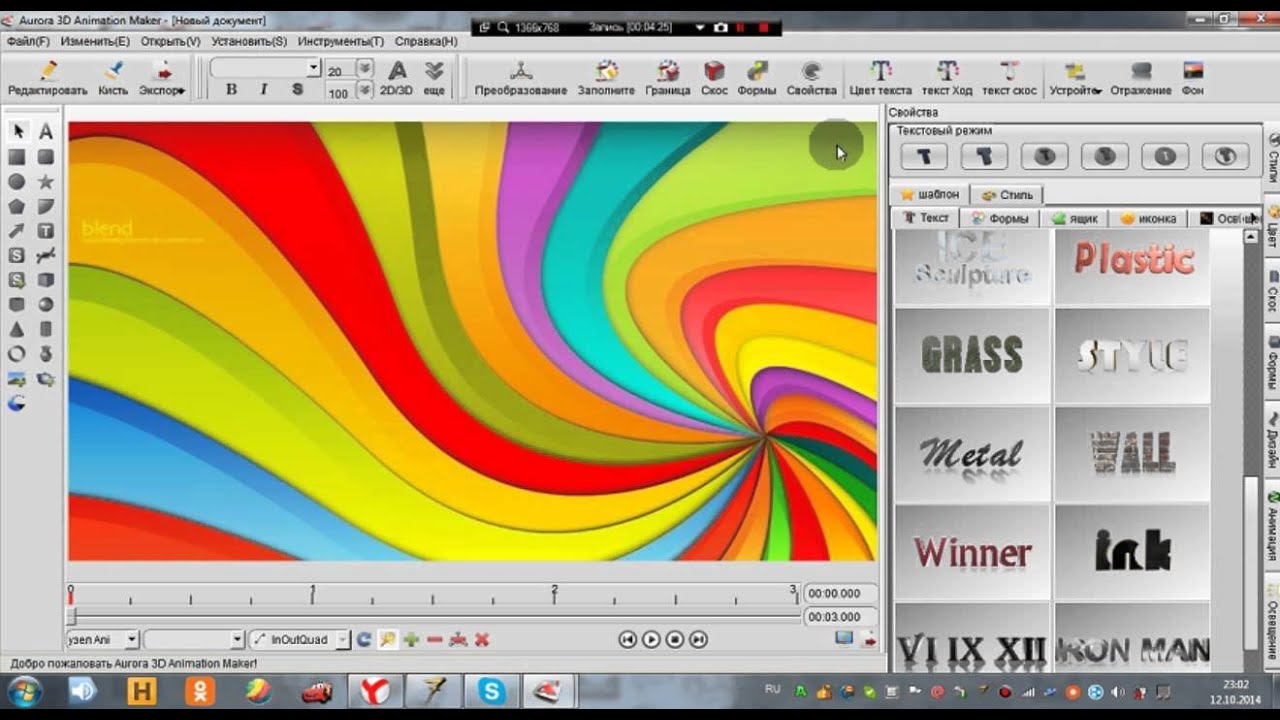Image resolution: width=1280 pixels, height=720 pixels.
Task: Open the font size 20 dropdown
Action: pos(365,69)
